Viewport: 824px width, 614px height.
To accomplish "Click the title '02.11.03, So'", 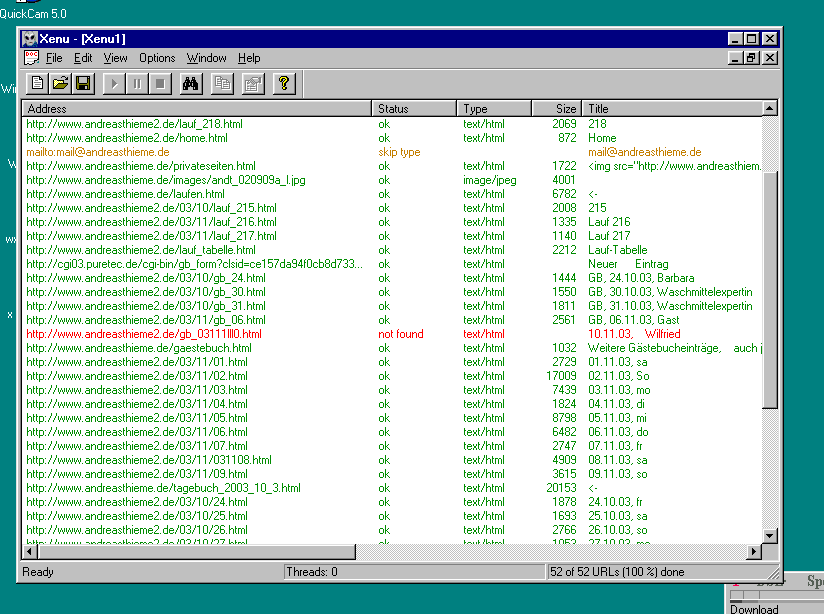I will [619, 376].
